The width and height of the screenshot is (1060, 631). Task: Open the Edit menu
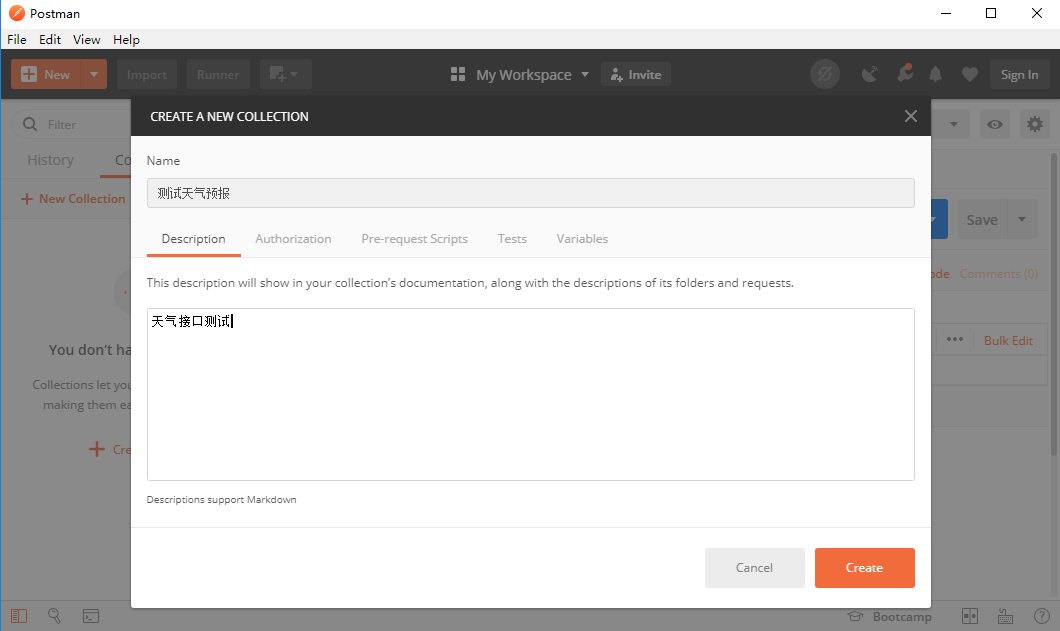50,39
